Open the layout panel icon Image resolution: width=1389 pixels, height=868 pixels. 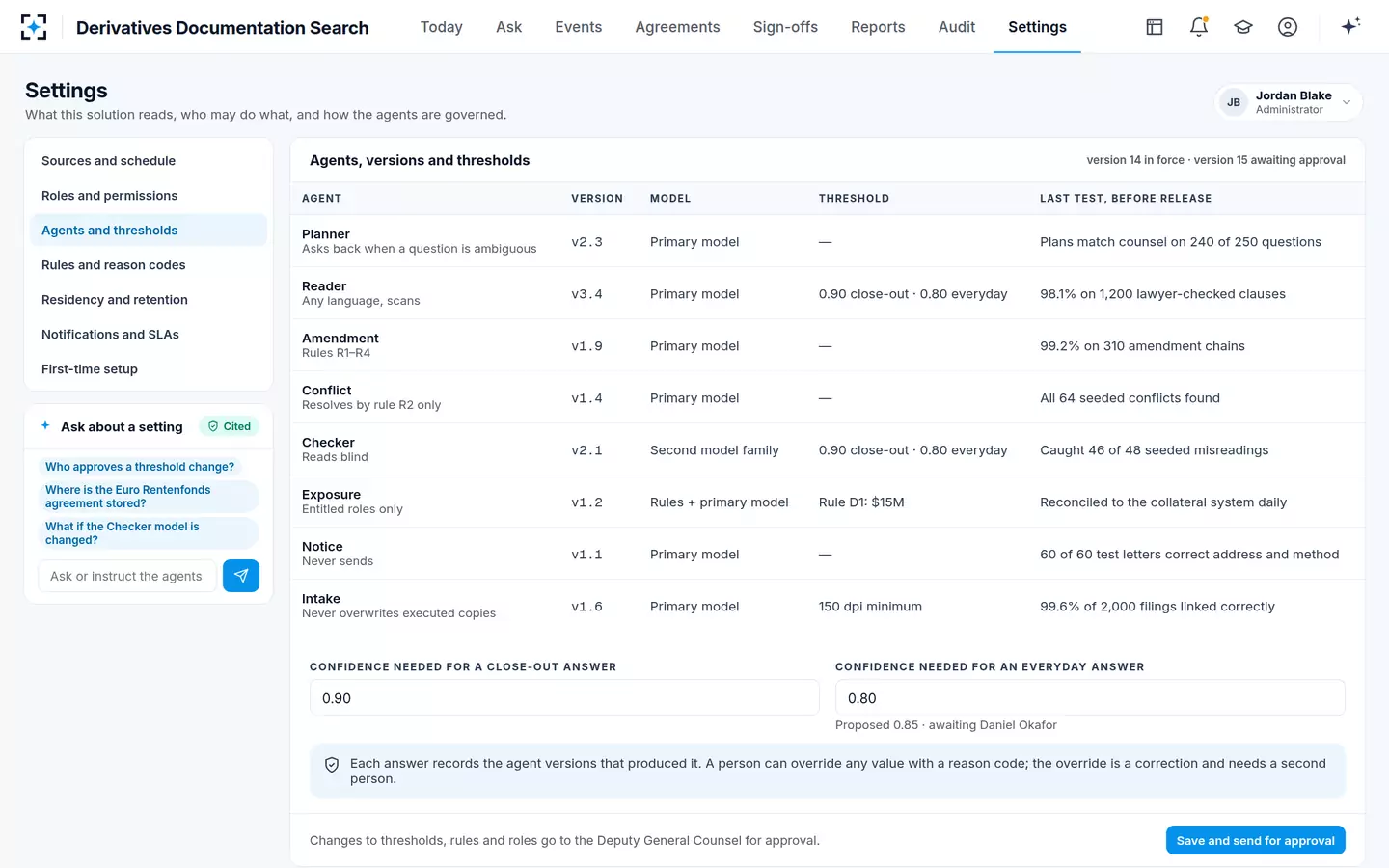coord(1155,27)
